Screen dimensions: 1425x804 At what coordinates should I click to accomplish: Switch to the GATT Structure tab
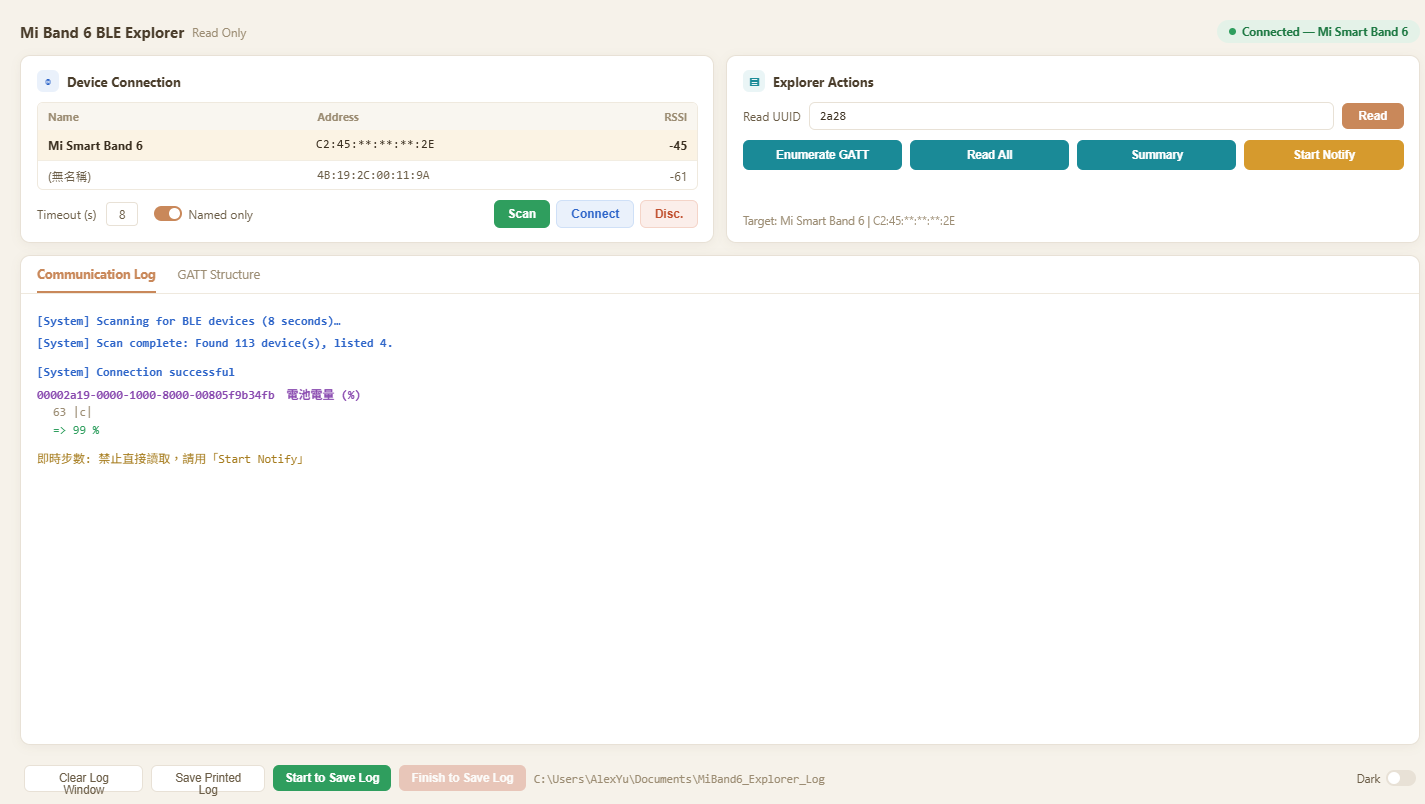219,274
